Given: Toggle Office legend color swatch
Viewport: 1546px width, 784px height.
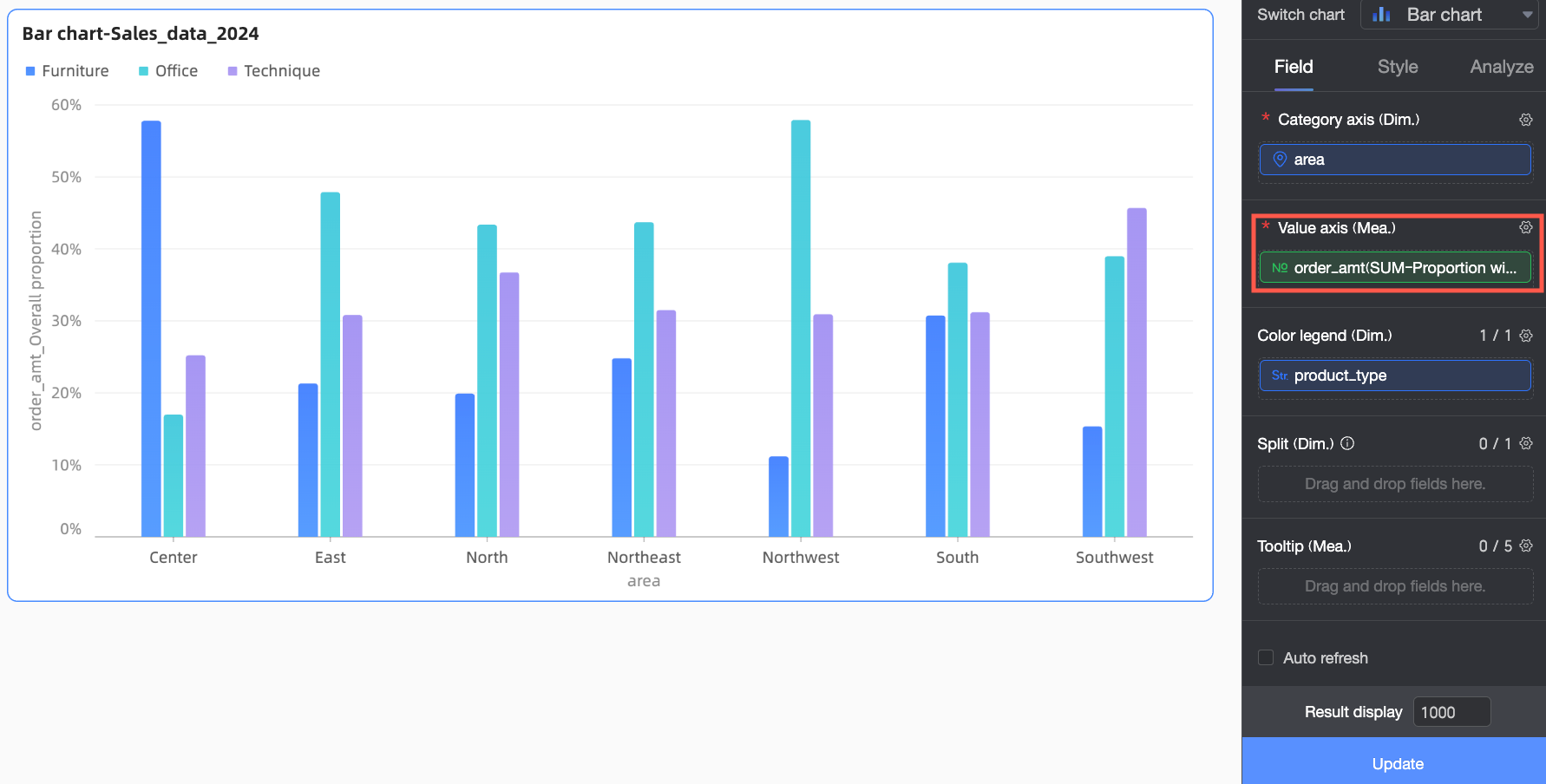Looking at the screenshot, I should click(x=143, y=71).
